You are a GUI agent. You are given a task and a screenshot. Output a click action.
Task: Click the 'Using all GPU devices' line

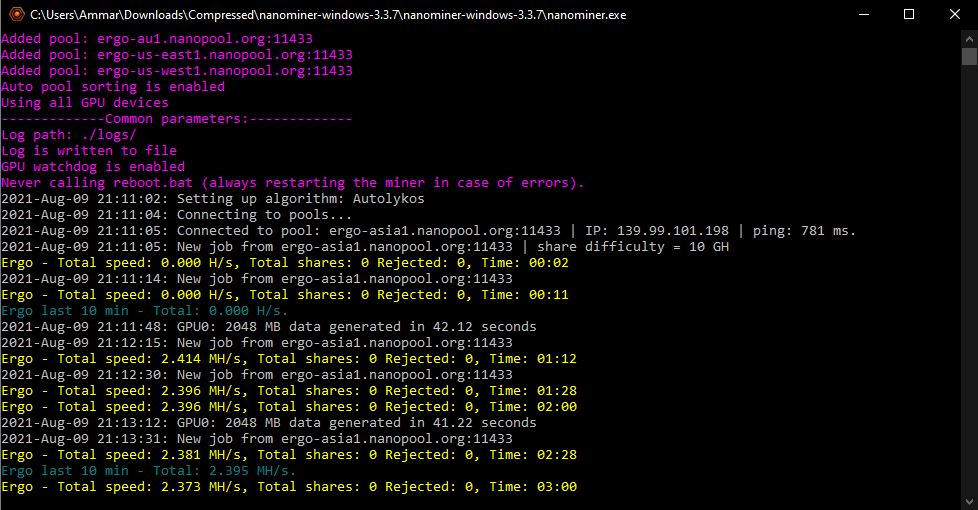click(x=85, y=103)
